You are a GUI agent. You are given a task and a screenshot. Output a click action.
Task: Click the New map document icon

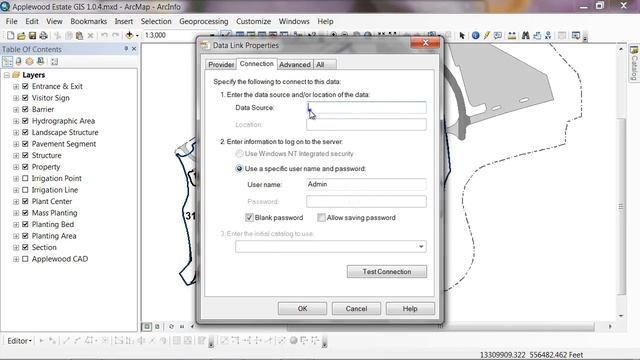tap(11, 36)
